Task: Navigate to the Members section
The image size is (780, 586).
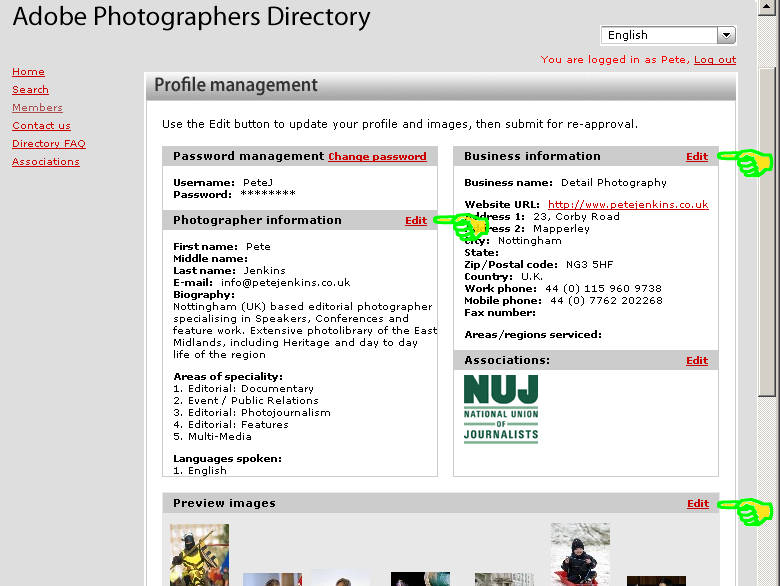Action: click(37, 108)
